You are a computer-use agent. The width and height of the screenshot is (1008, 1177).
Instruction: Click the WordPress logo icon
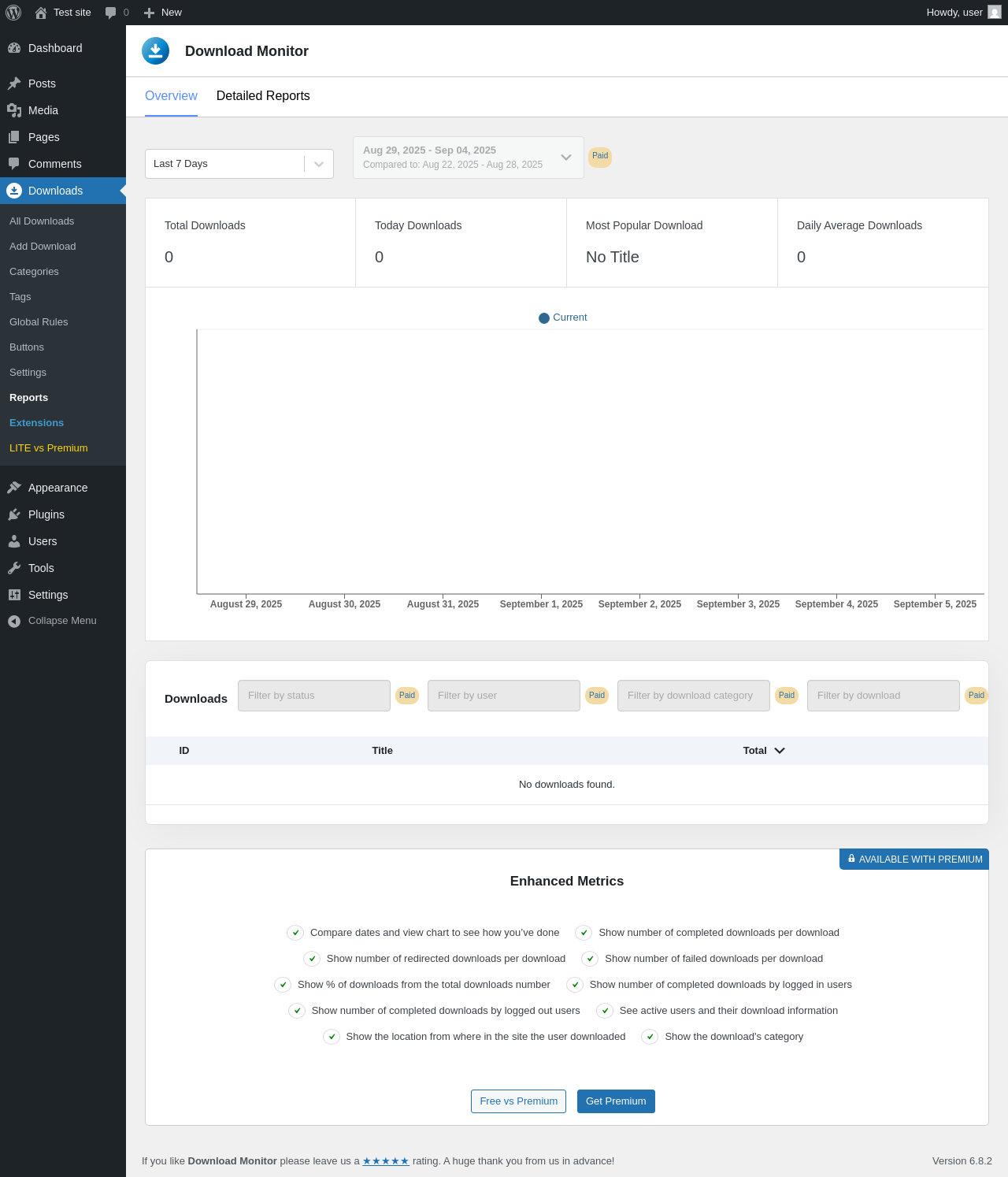[x=13, y=13]
